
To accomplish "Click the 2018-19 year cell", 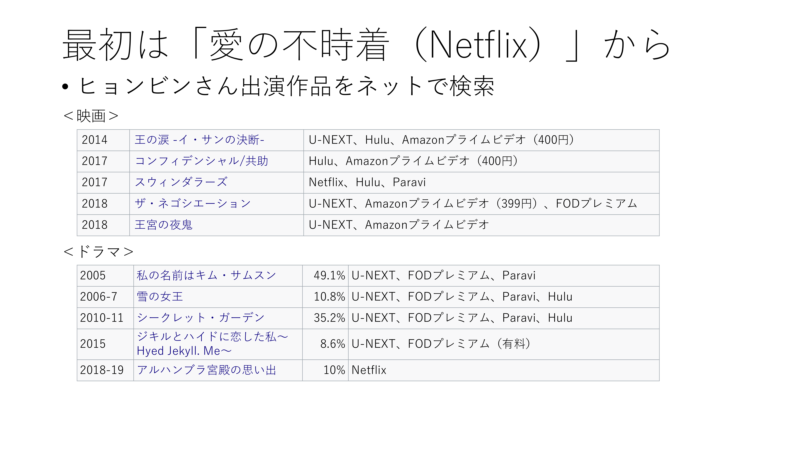I will click(103, 370).
